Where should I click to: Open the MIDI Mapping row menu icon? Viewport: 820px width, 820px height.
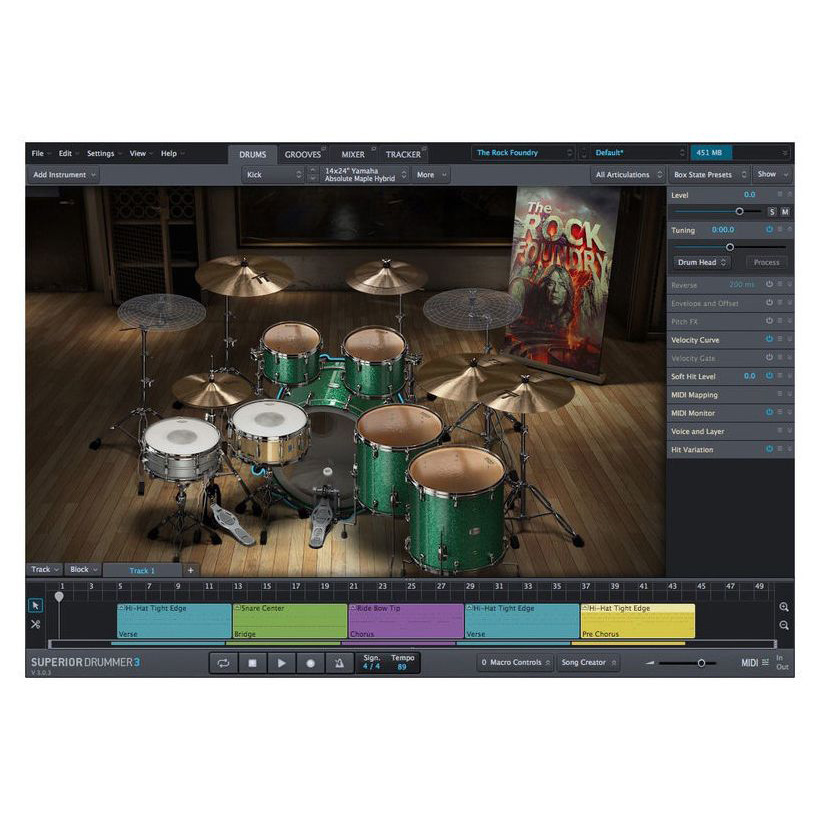point(780,394)
